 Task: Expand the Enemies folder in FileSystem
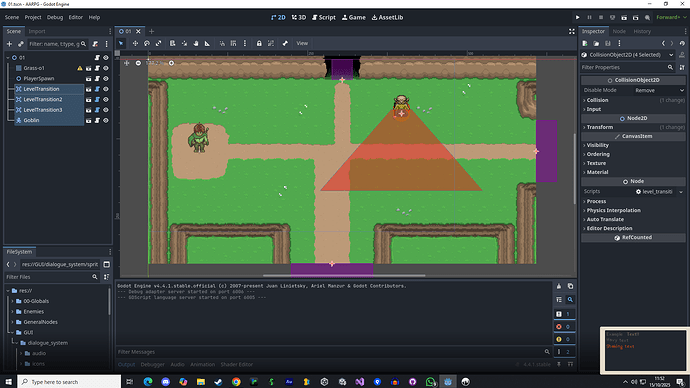click(x=13, y=312)
